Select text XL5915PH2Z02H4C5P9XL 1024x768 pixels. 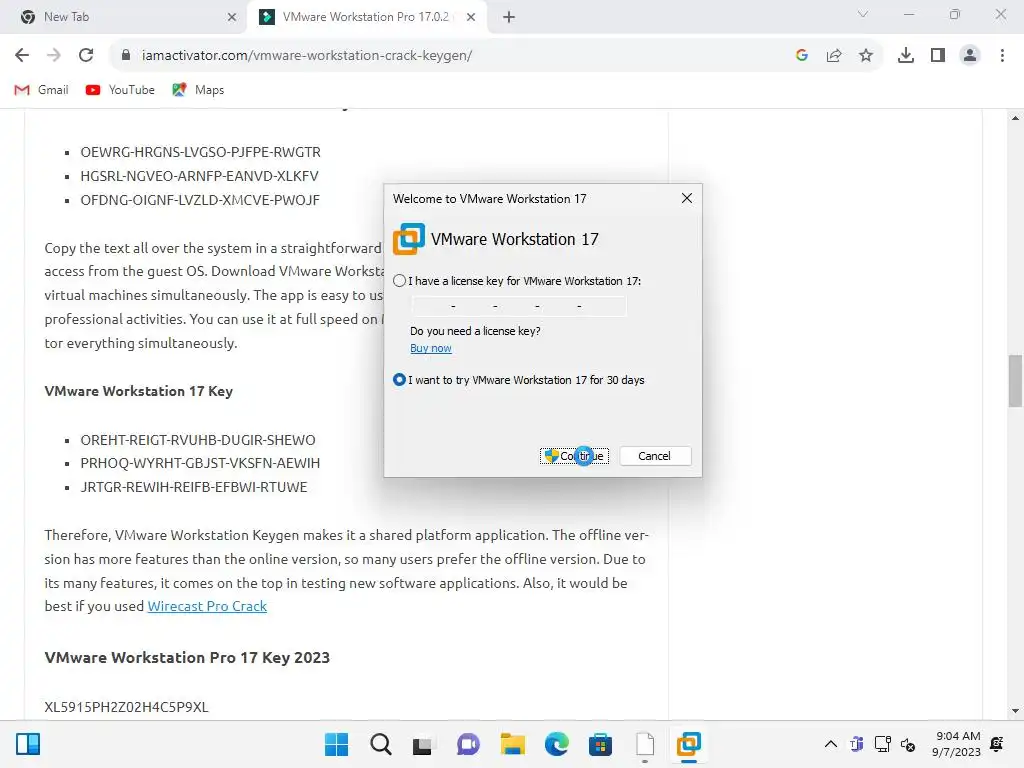[126, 707]
